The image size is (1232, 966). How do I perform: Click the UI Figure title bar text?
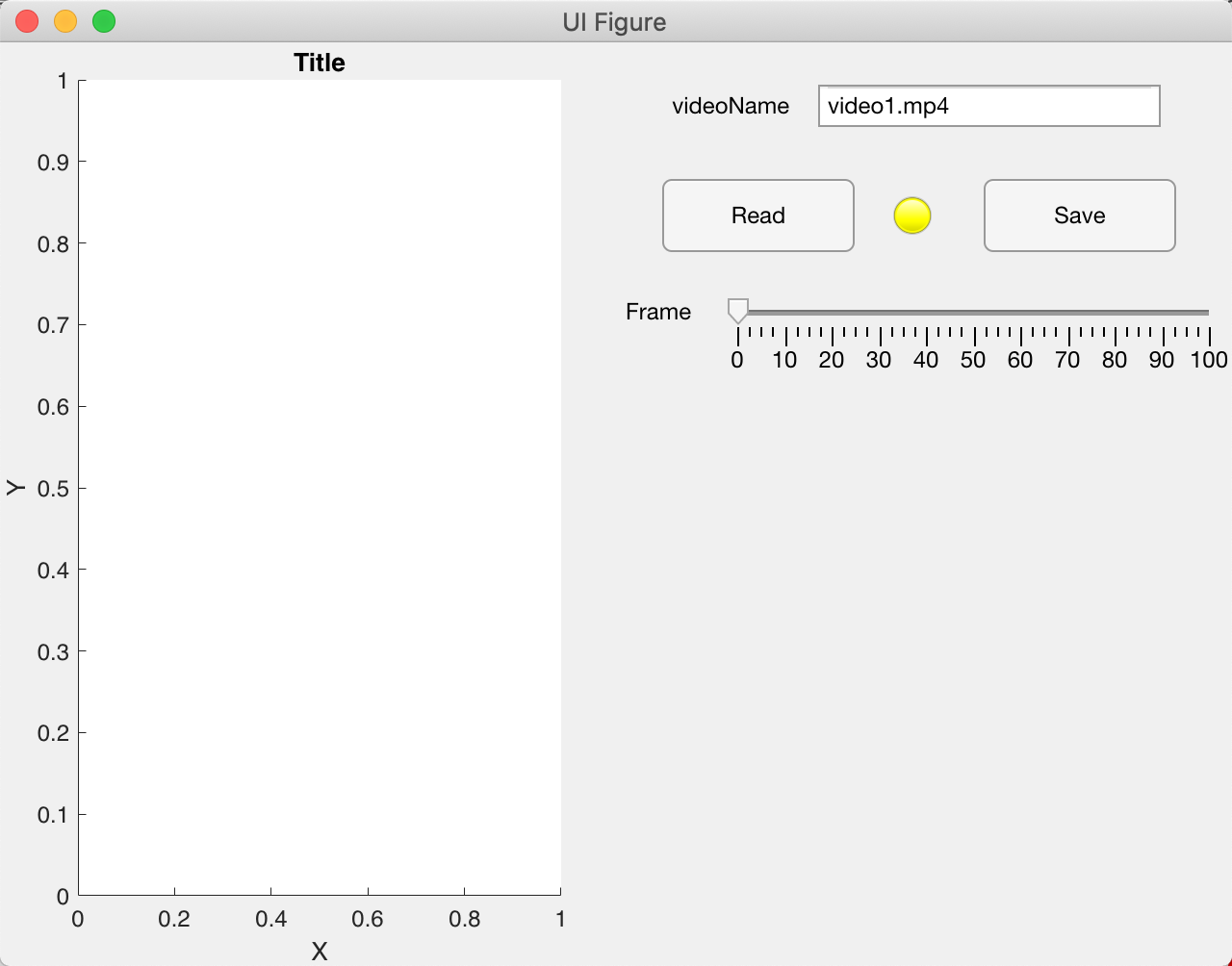(615, 21)
